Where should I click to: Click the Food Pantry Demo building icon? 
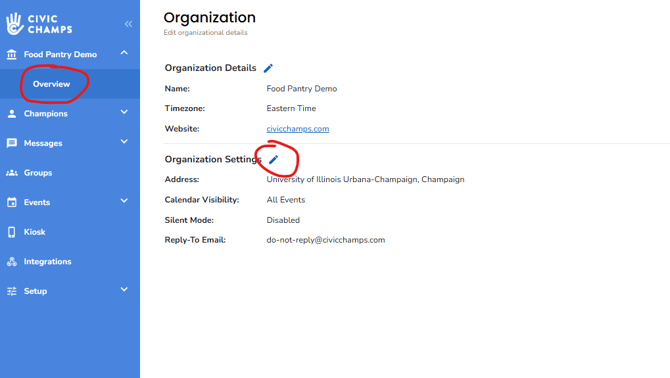tap(12, 54)
